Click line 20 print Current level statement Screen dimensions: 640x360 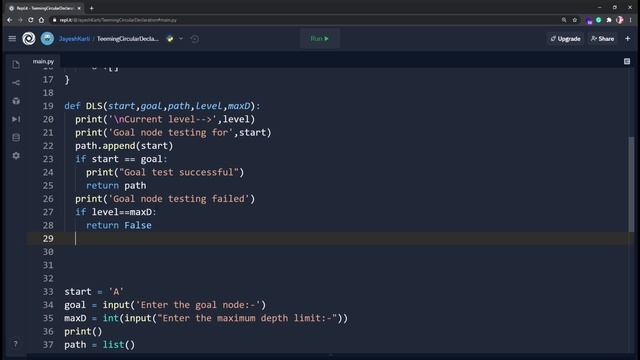click(165, 119)
